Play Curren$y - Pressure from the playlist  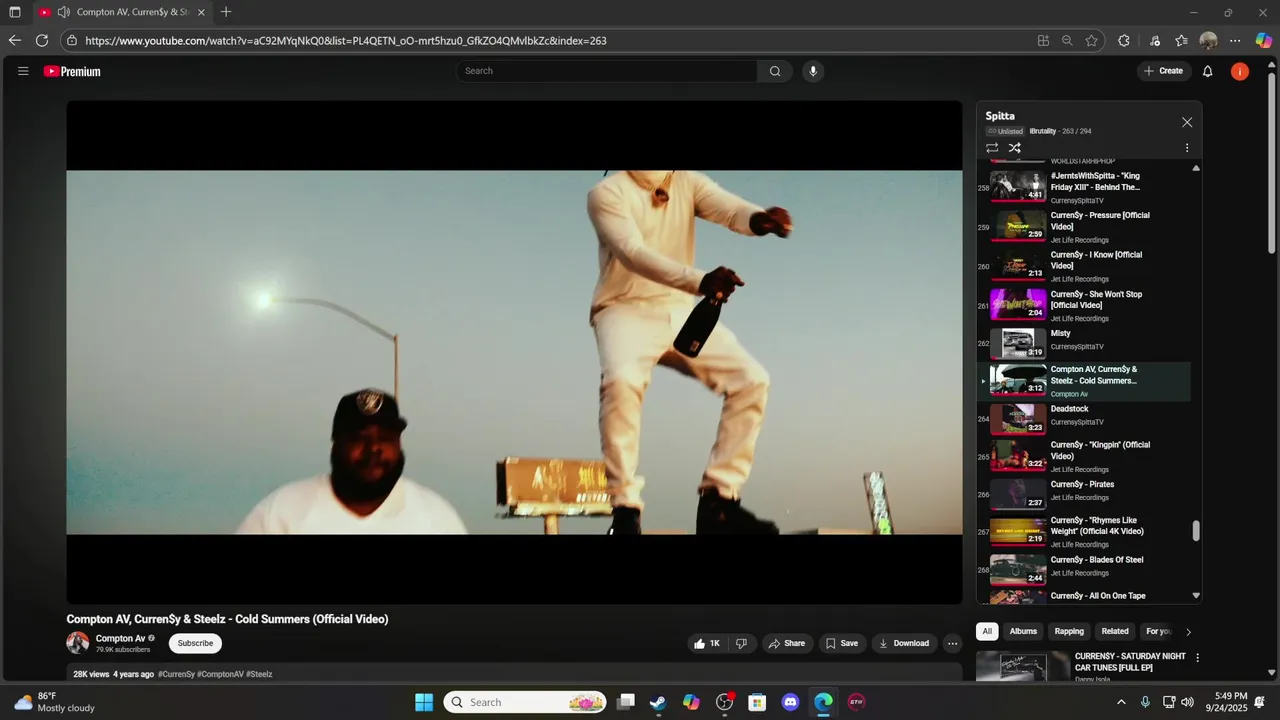1084,227
